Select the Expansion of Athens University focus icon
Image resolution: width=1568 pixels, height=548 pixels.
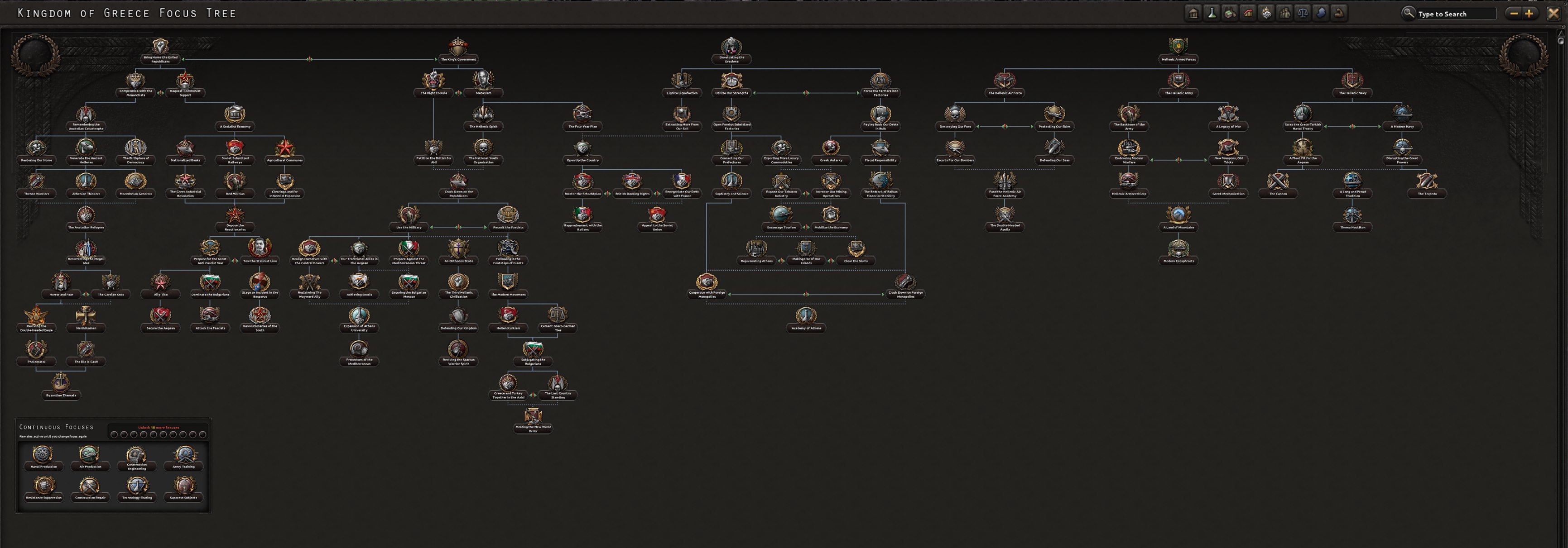[359, 315]
